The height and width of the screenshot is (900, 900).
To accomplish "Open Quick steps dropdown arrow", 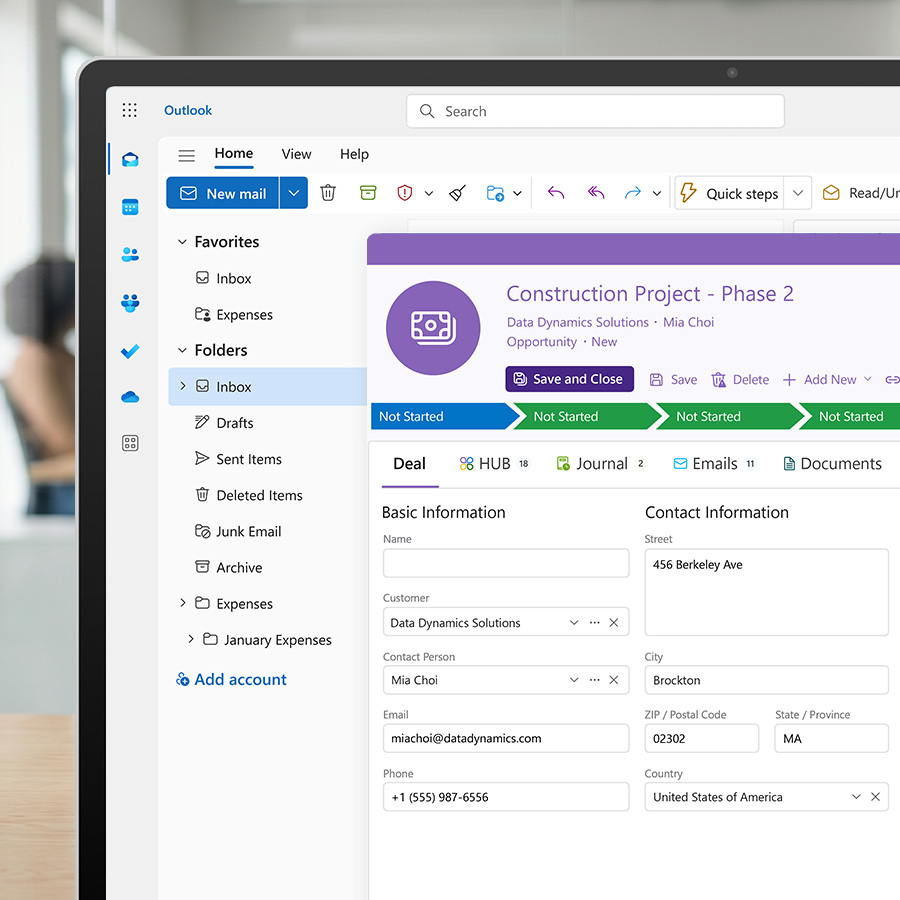I will [798, 193].
